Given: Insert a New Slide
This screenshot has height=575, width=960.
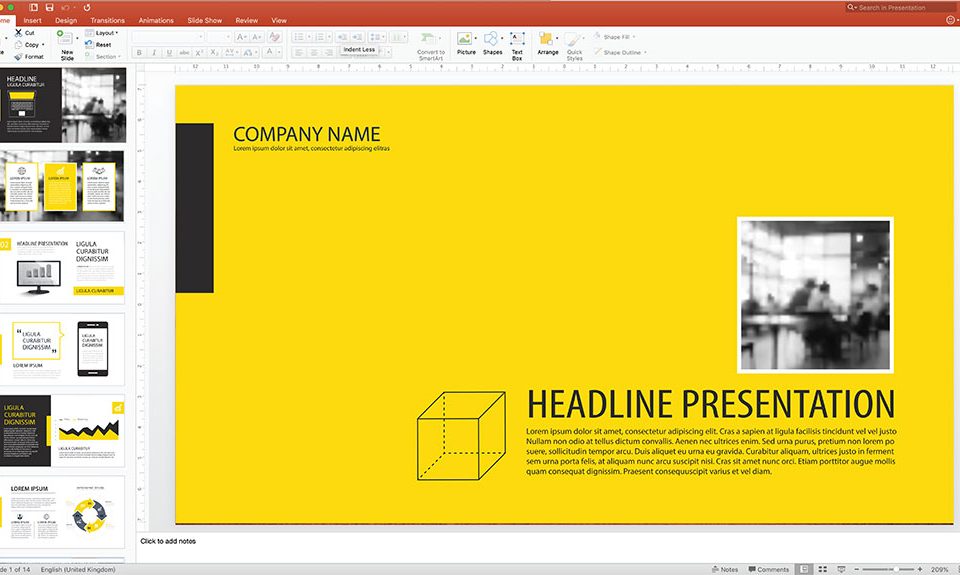Looking at the screenshot, I should (x=67, y=45).
